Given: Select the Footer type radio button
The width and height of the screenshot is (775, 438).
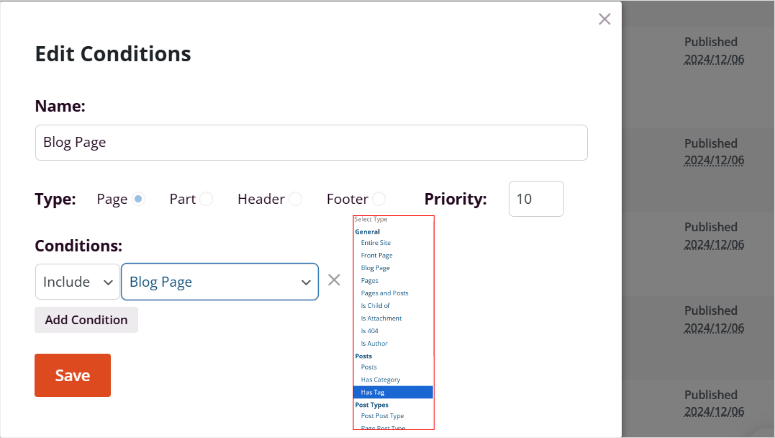Looking at the screenshot, I should click(379, 199).
